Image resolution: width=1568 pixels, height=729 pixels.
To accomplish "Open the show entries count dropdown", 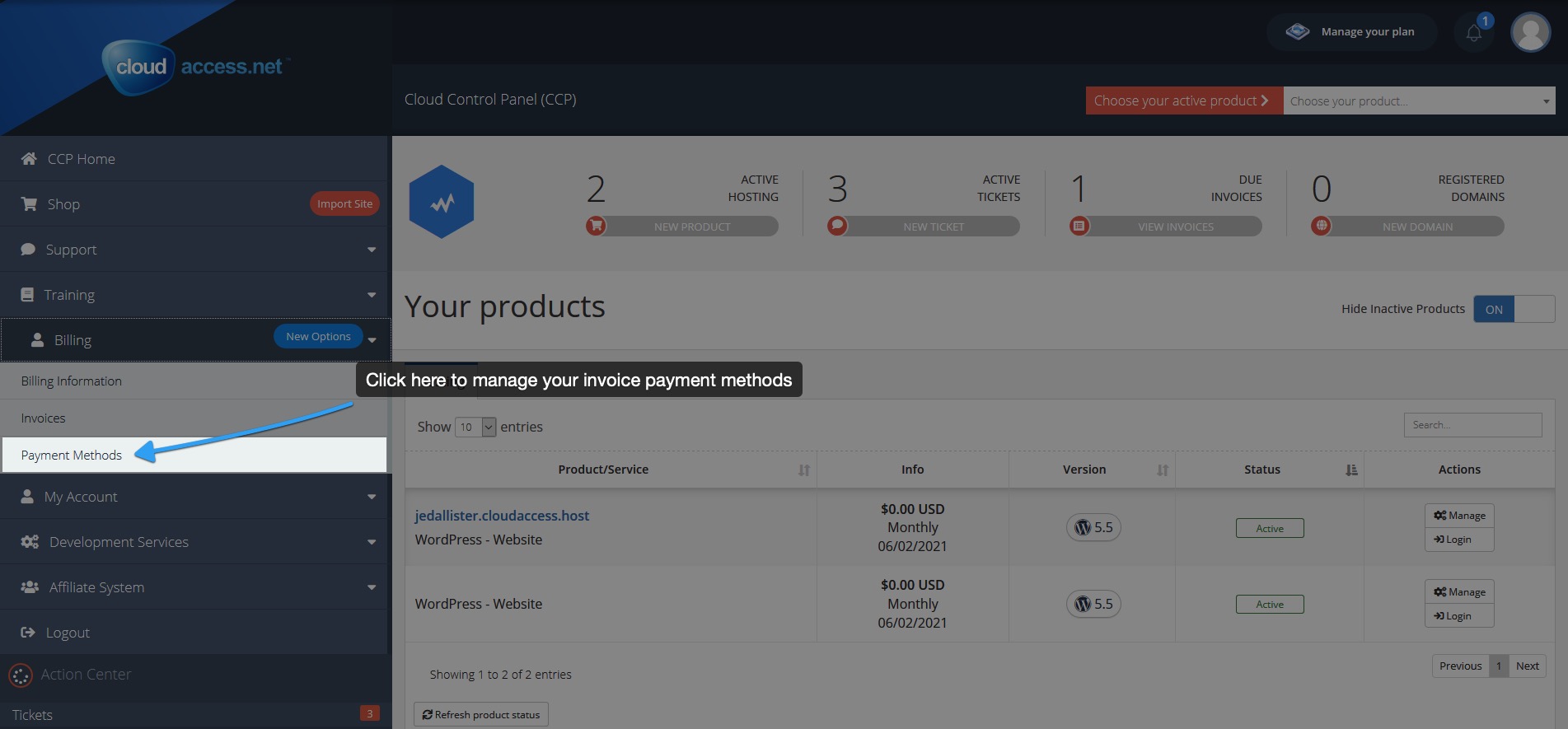I will point(475,427).
